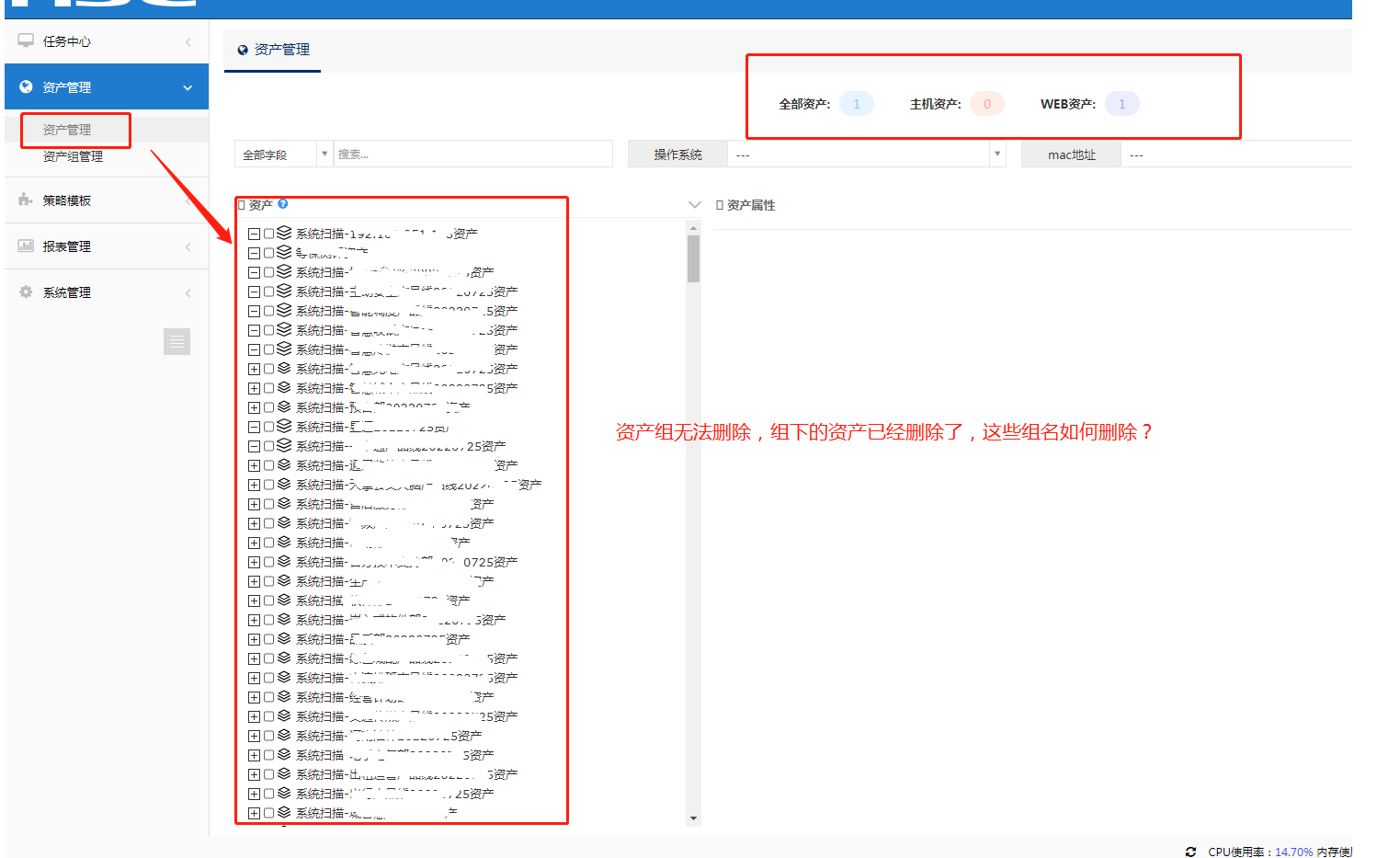Image resolution: width=1400 pixels, height=858 pixels.
Task: Click the small square icon before the 资产 header
Action: [242, 205]
